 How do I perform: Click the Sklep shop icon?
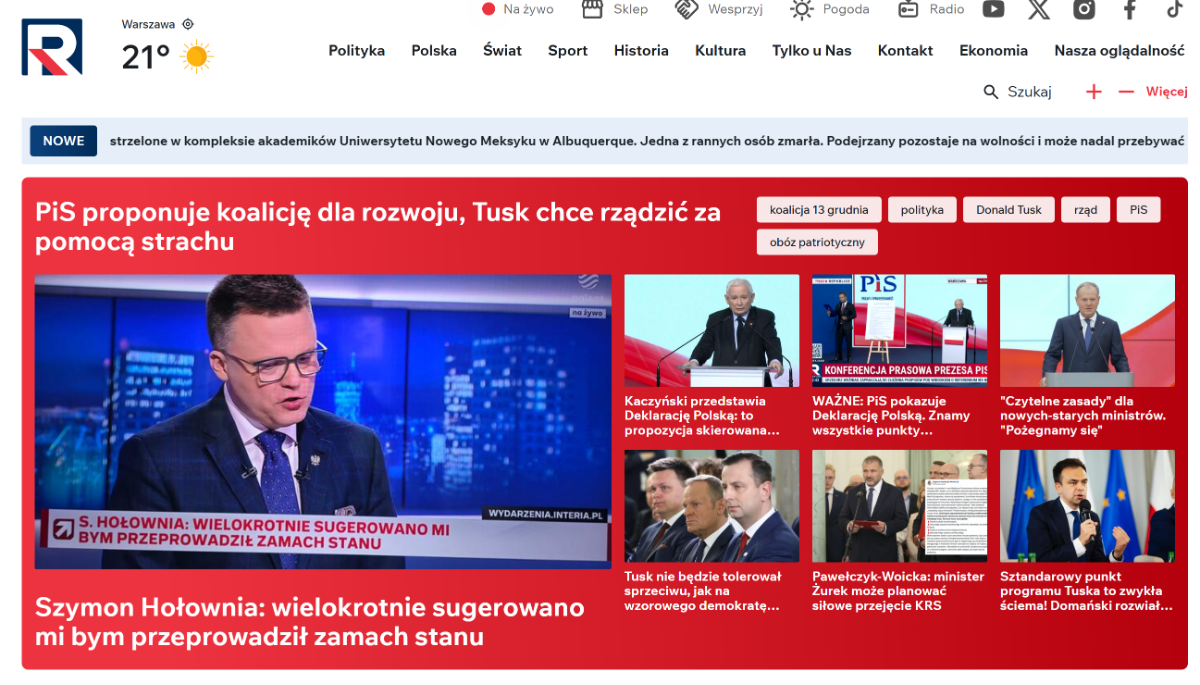[x=593, y=10]
